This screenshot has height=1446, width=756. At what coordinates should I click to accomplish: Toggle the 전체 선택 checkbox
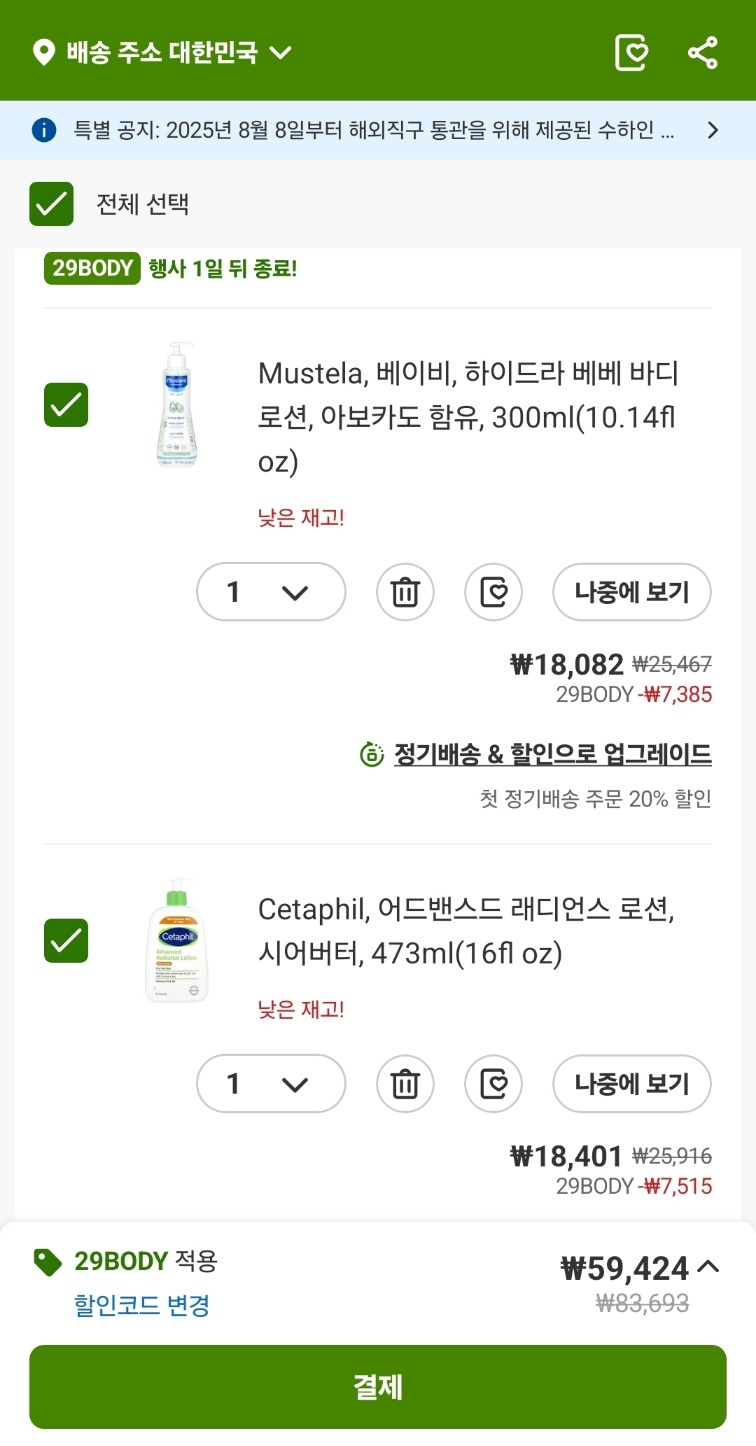pos(51,205)
